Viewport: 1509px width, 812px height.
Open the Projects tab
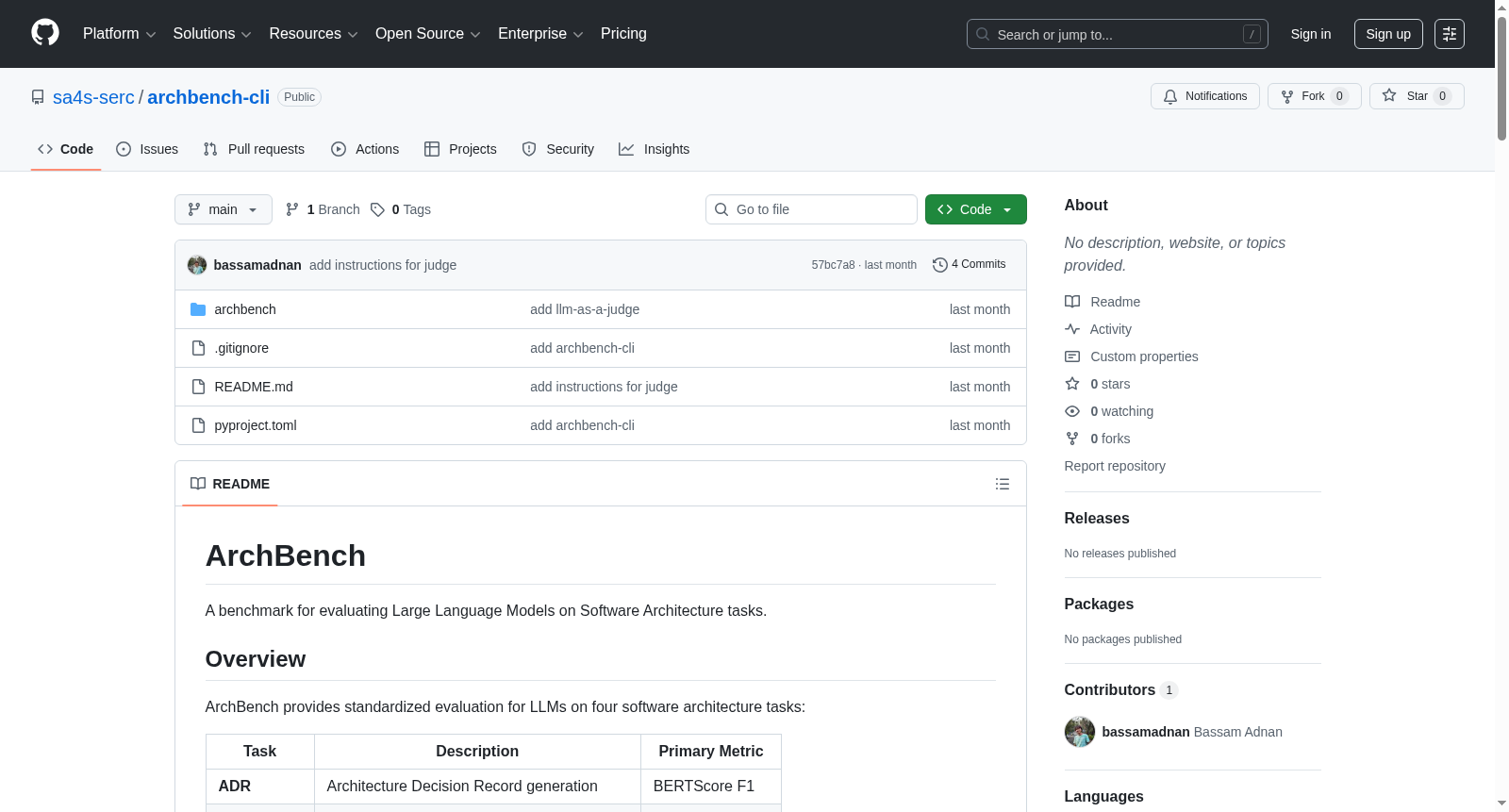pos(460,149)
